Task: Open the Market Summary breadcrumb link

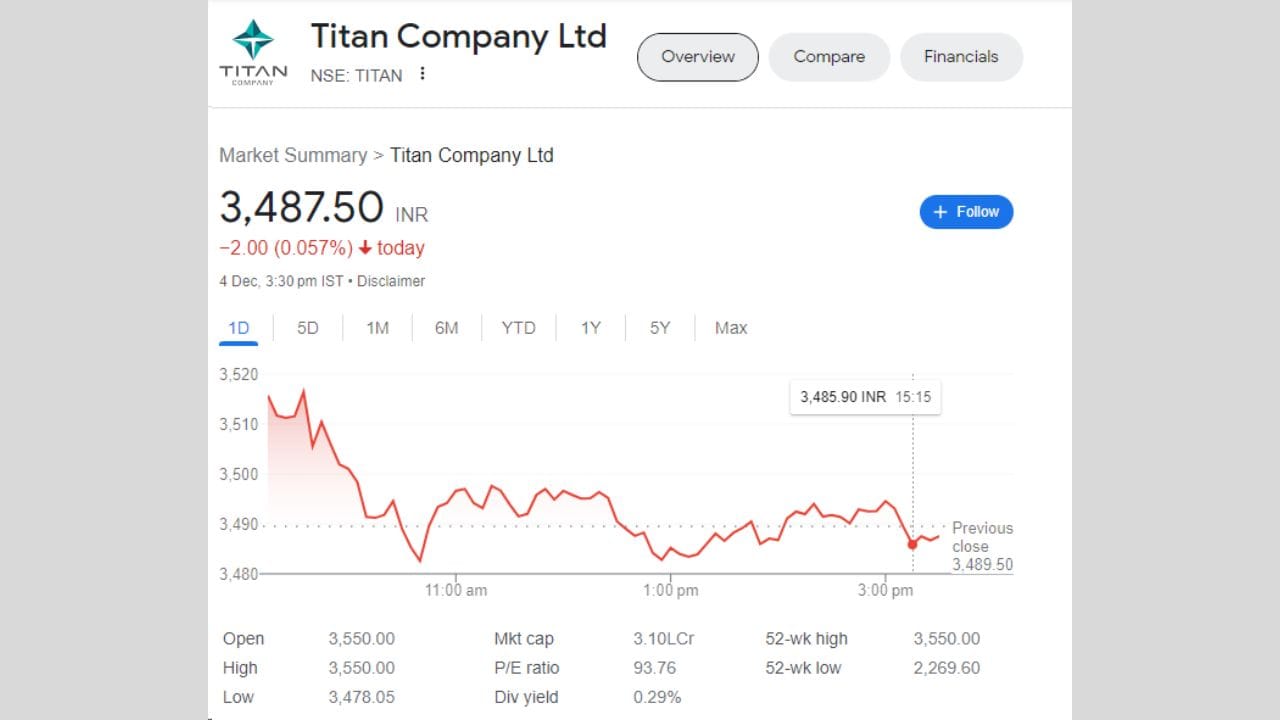Action: [x=293, y=155]
